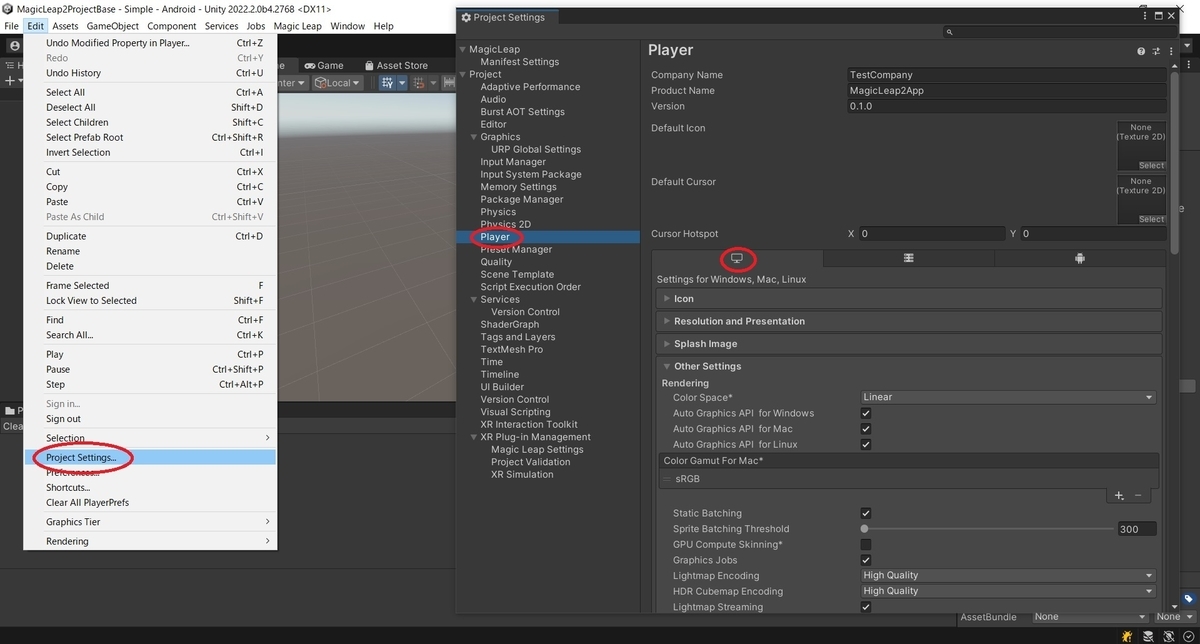Adjust Sprite Batching Threshold slider handle
Image resolution: width=1200 pixels, height=644 pixels.
coord(864,529)
